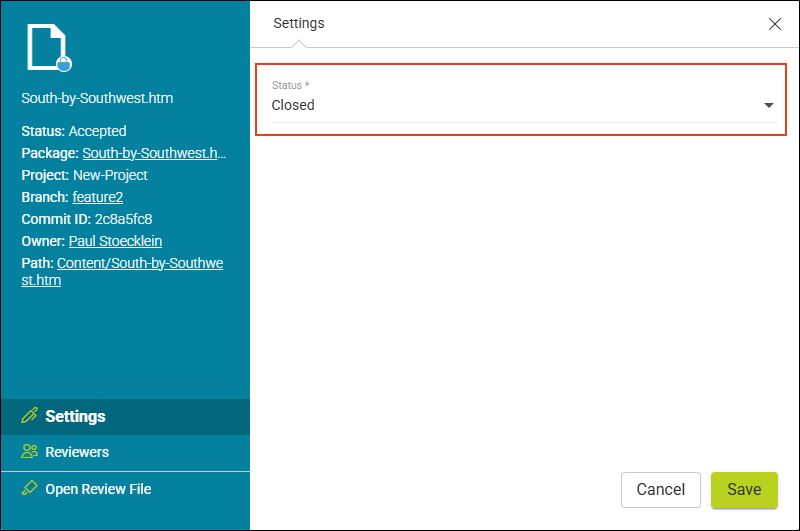800x531 pixels.
Task: Open owner Paul Stoecklein link
Action: [x=115, y=241]
